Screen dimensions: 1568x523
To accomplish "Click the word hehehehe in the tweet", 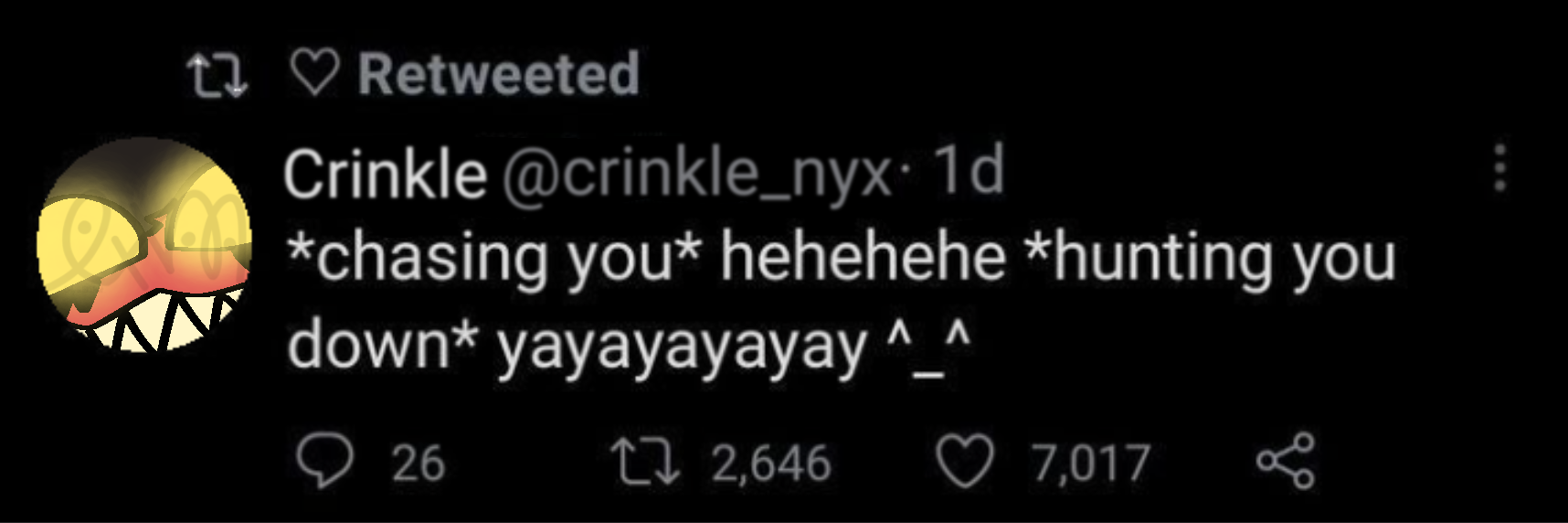I will (x=863, y=257).
